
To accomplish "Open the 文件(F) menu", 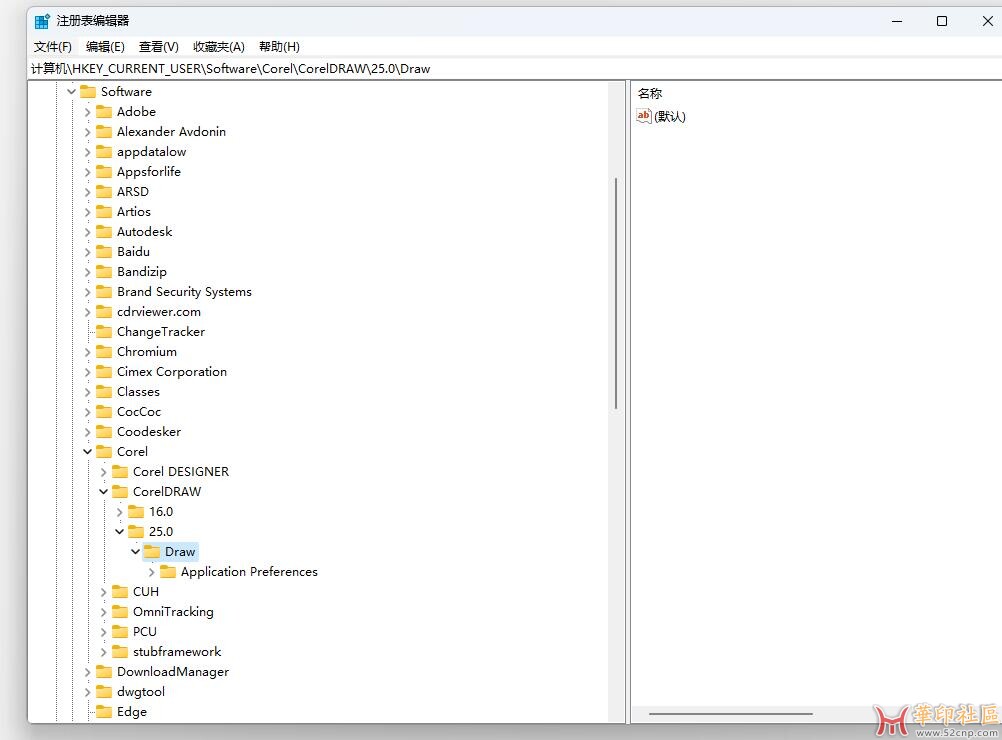I will point(52,47).
